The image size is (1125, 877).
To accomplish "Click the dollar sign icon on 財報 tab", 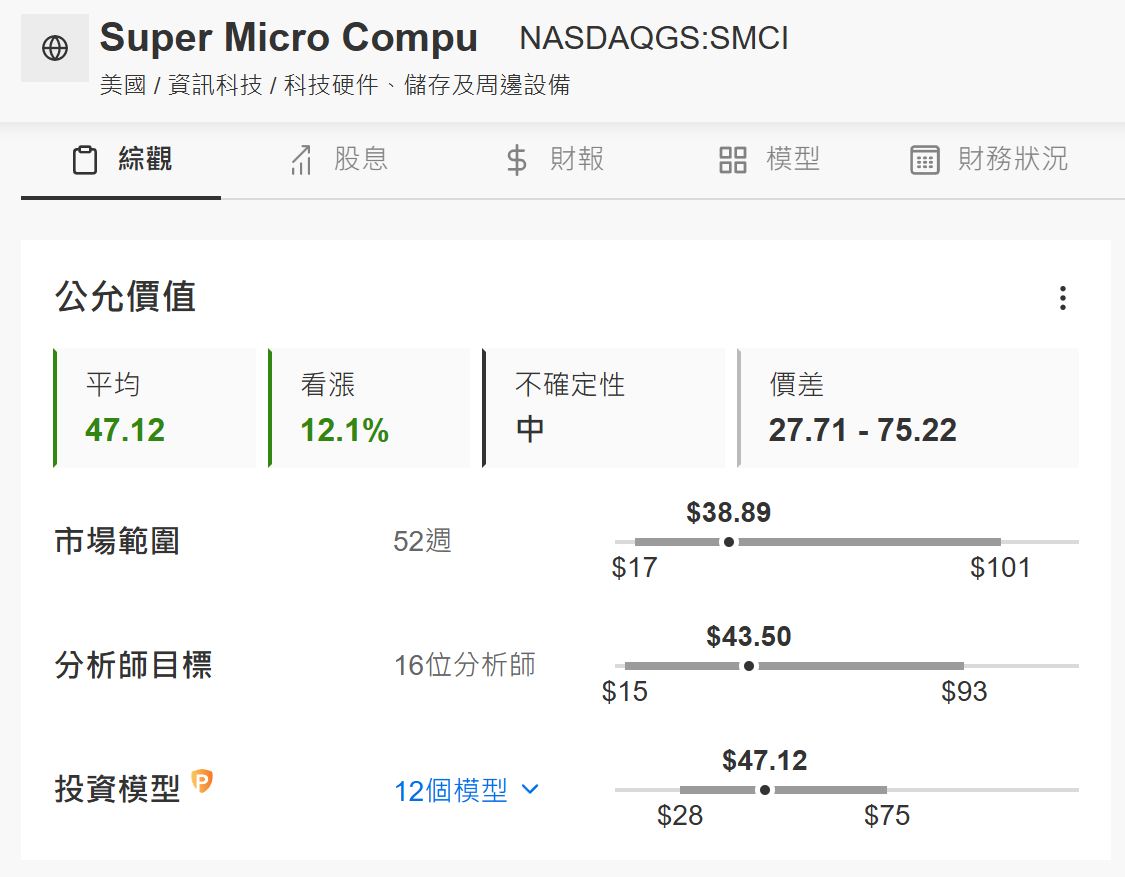I will 517,160.
